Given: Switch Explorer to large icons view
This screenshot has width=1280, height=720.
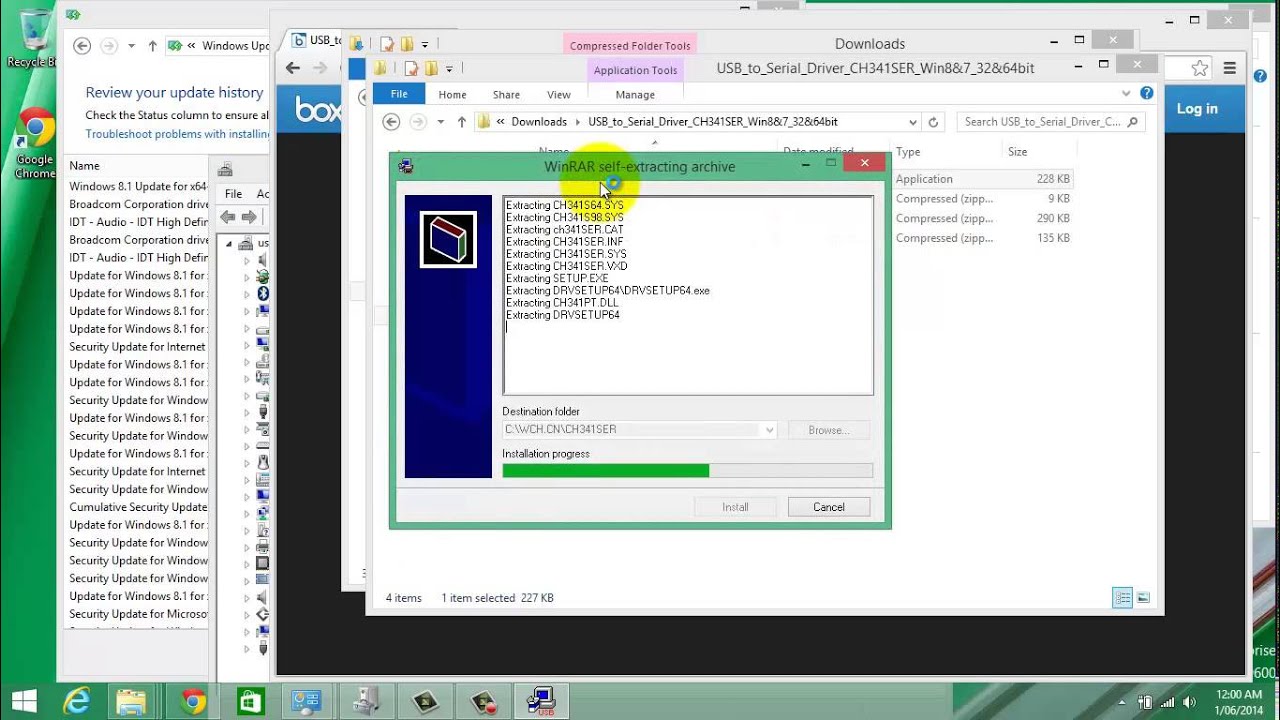Looking at the screenshot, I should 1143,598.
